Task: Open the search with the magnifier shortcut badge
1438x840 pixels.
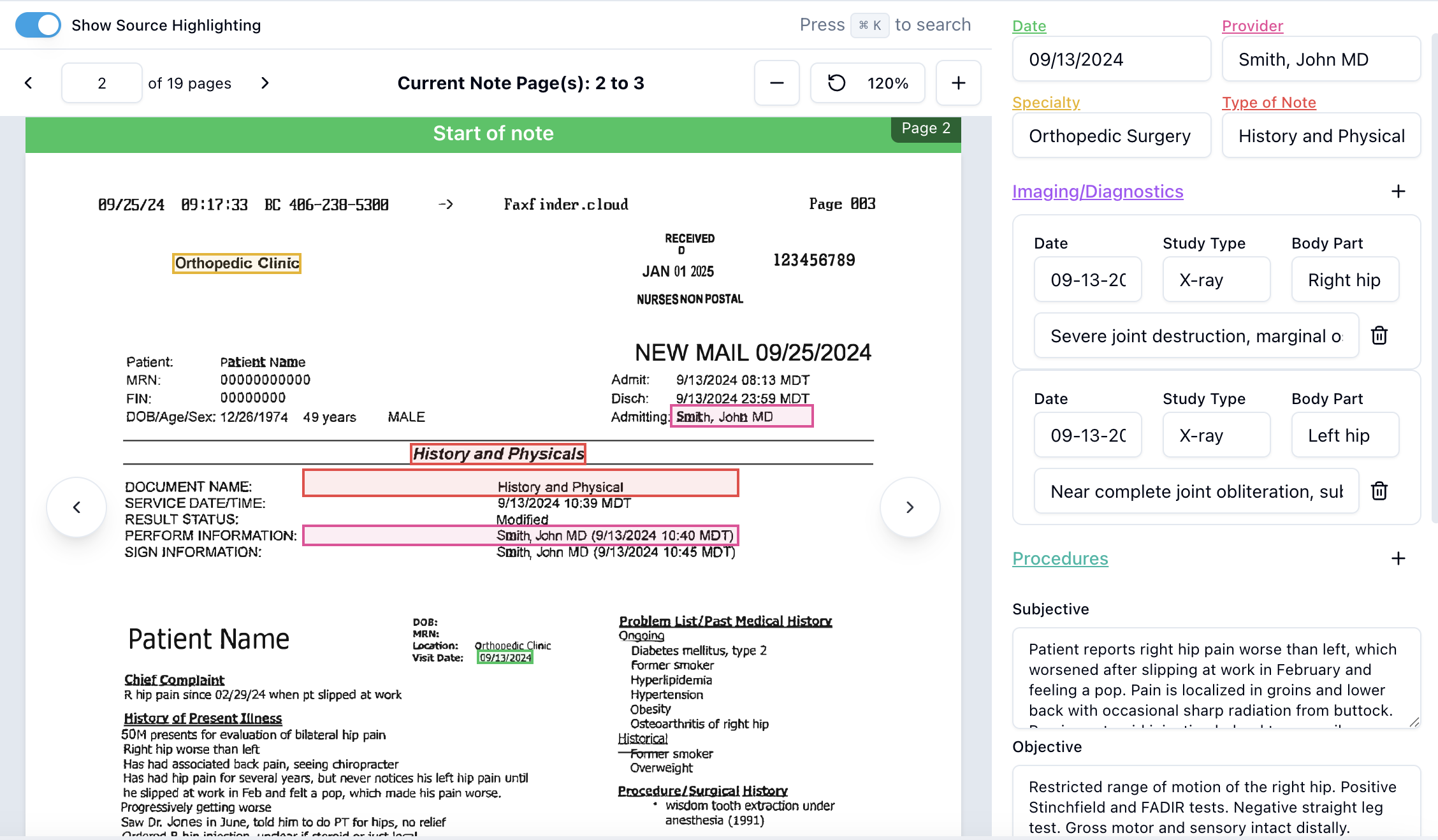Action: tap(869, 25)
